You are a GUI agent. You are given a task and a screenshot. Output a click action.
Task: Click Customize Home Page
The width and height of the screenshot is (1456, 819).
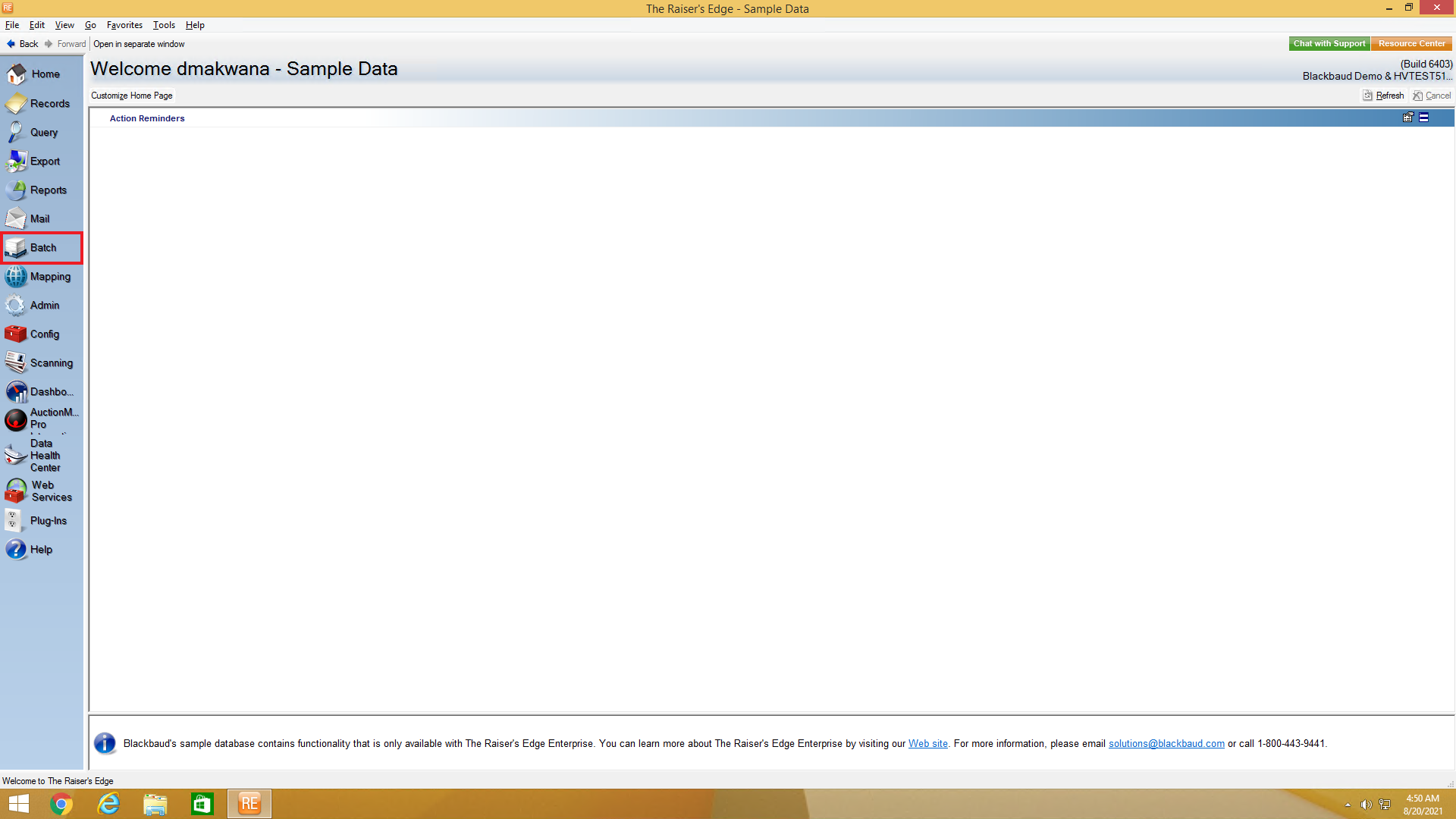coord(132,96)
